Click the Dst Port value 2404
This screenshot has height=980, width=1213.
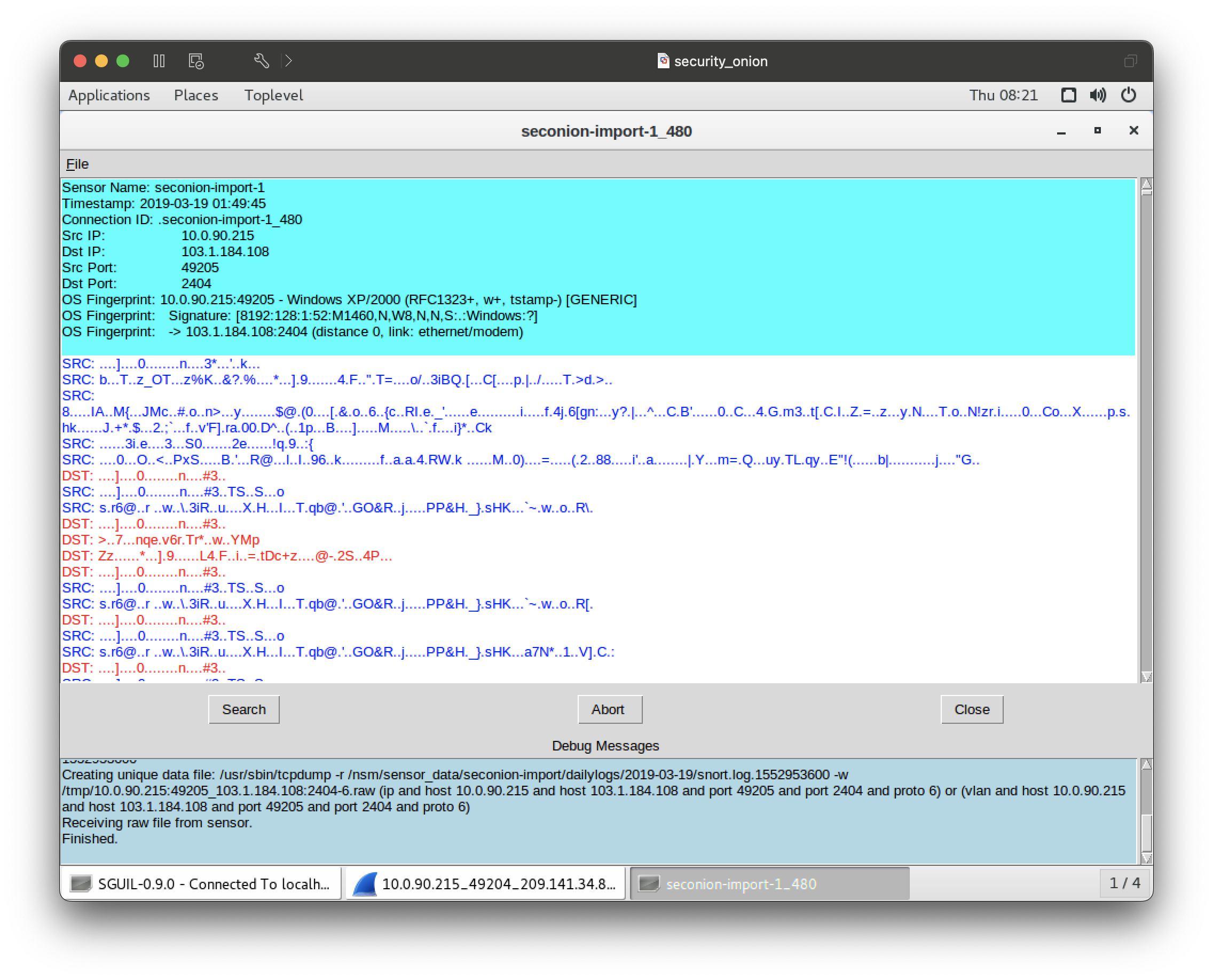pos(196,283)
